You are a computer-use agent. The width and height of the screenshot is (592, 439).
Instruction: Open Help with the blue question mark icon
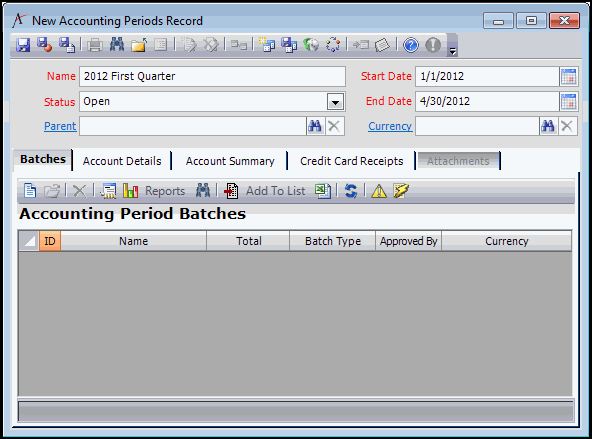(410, 45)
